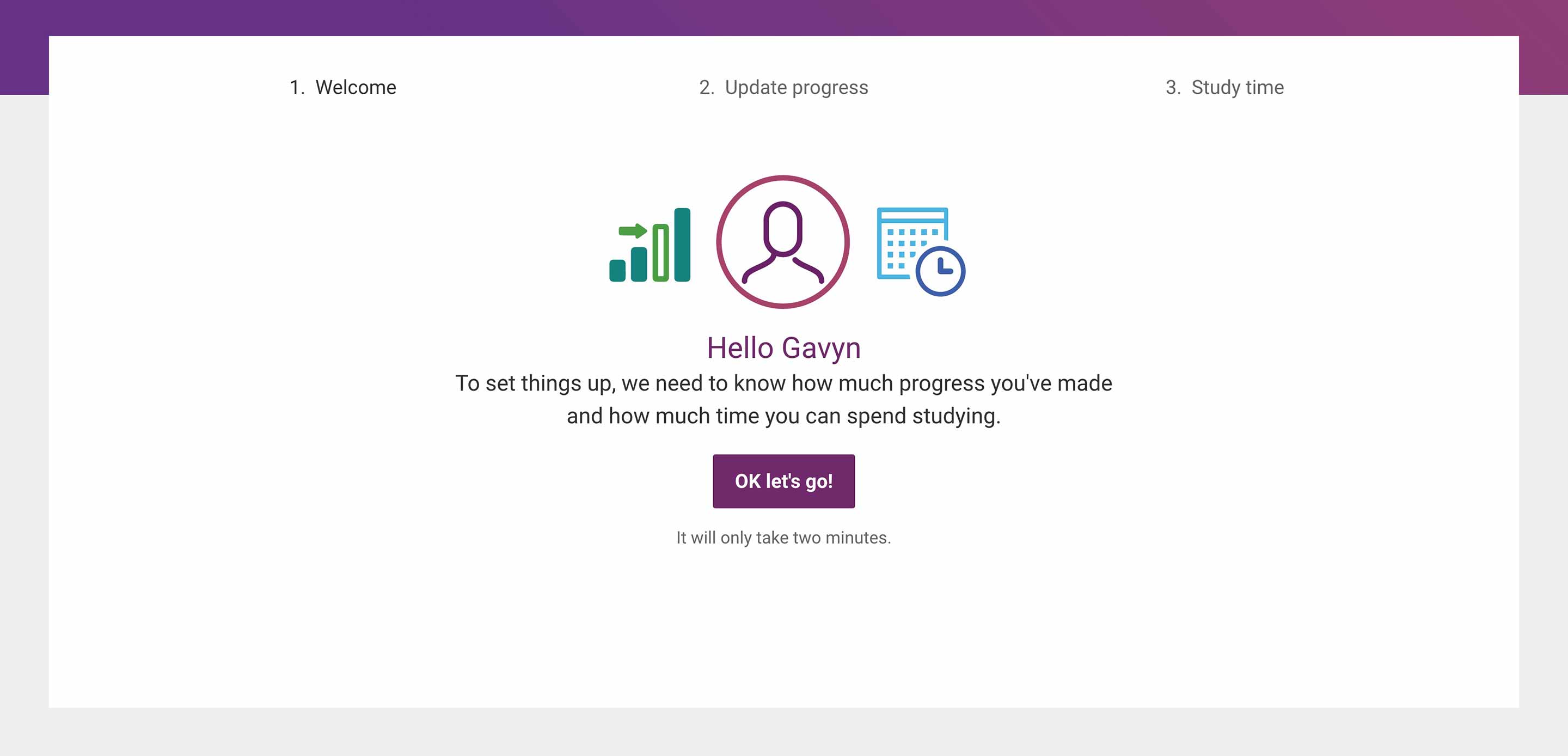Click the user profile avatar icon
Image resolution: width=1568 pixels, height=756 pixels.
tap(783, 242)
